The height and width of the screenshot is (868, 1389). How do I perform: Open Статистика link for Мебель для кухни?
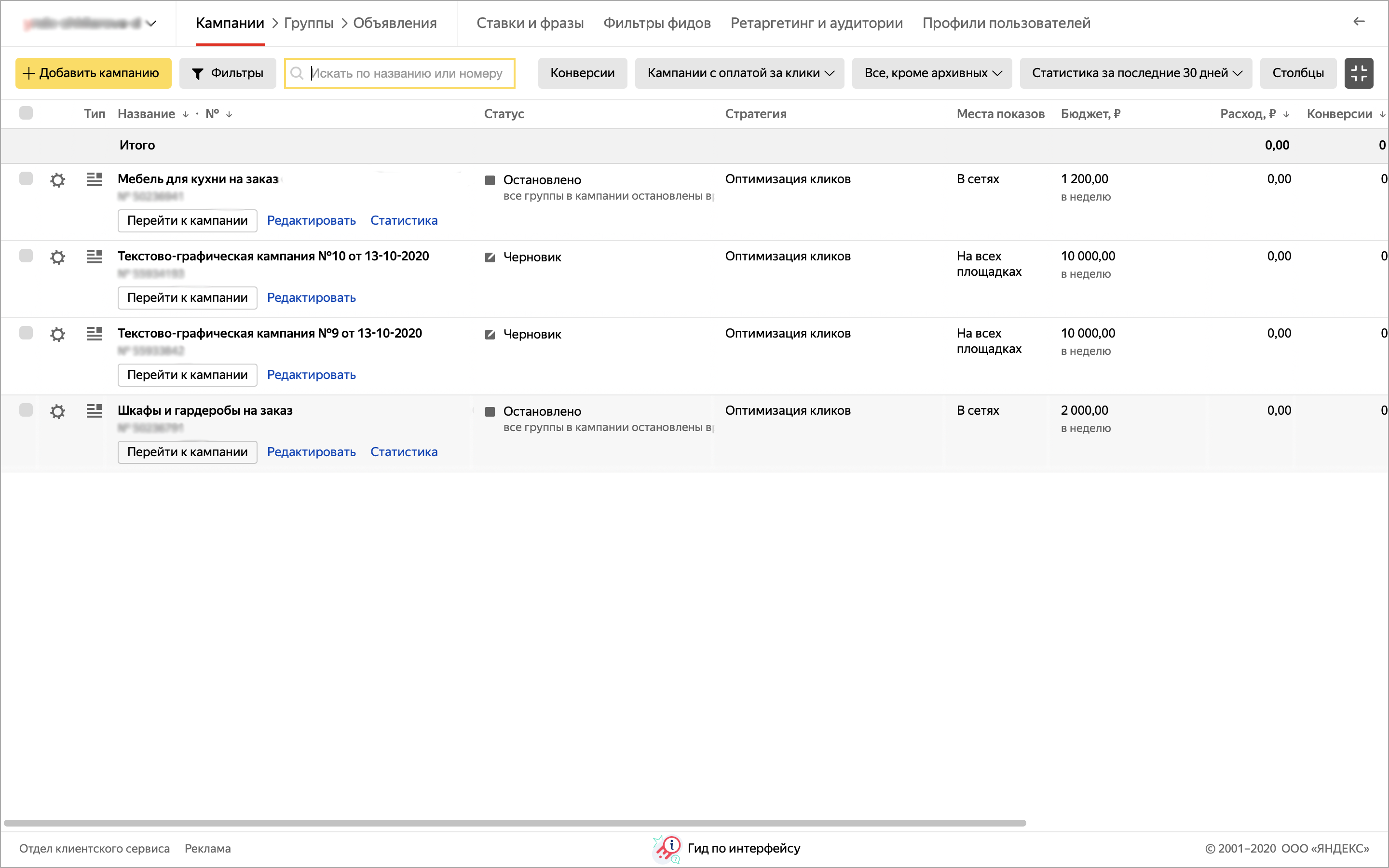point(404,220)
